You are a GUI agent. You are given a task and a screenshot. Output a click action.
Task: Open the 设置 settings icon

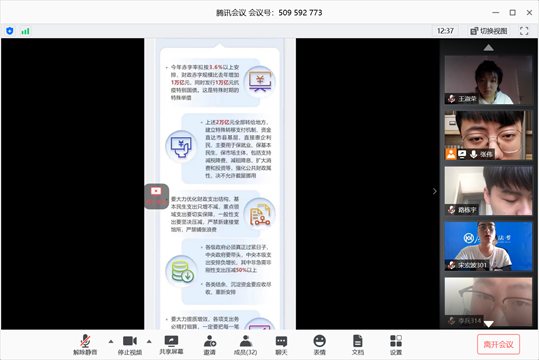coord(396,344)
